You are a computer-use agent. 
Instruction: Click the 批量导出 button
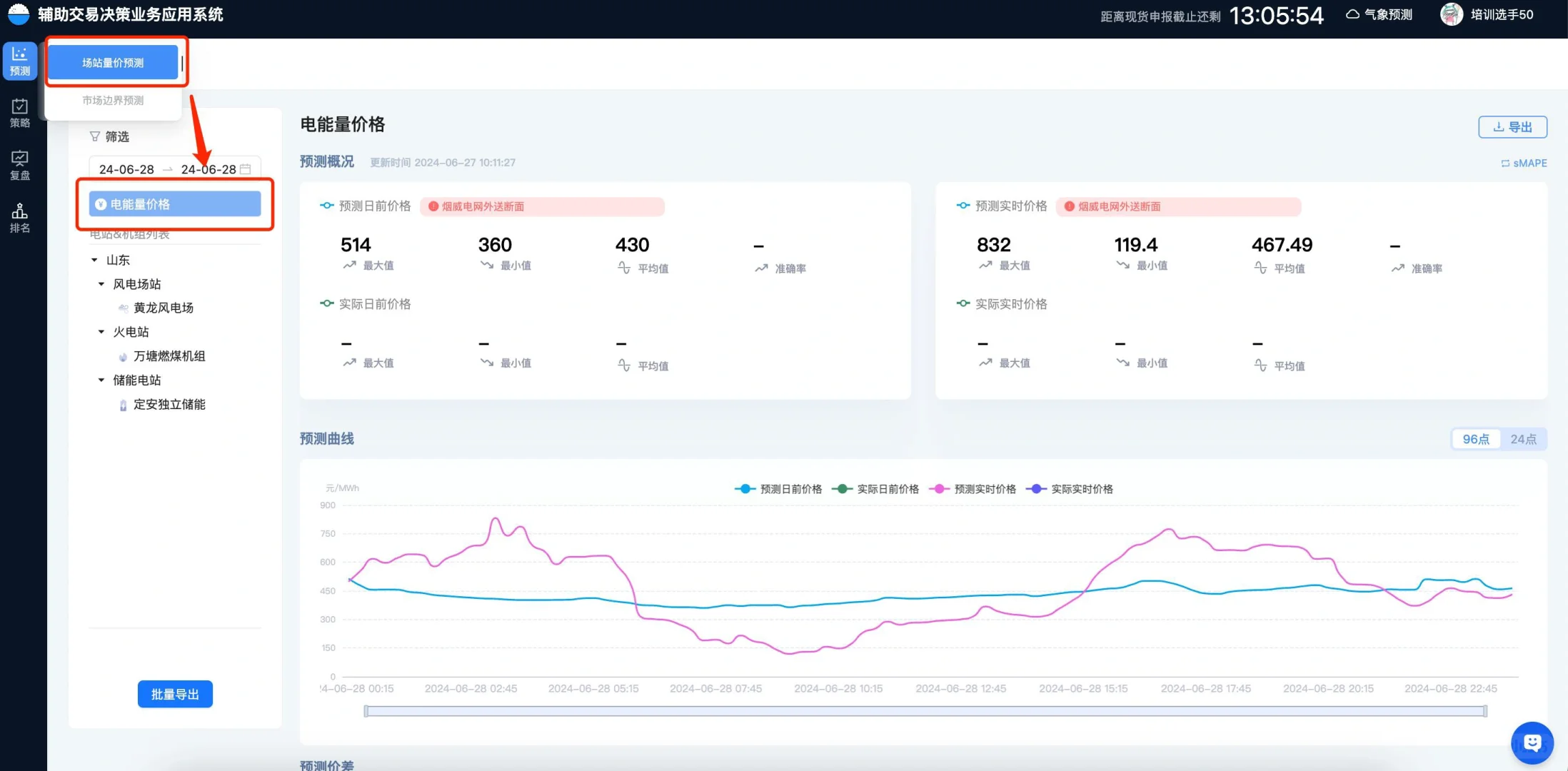[175, 694]
